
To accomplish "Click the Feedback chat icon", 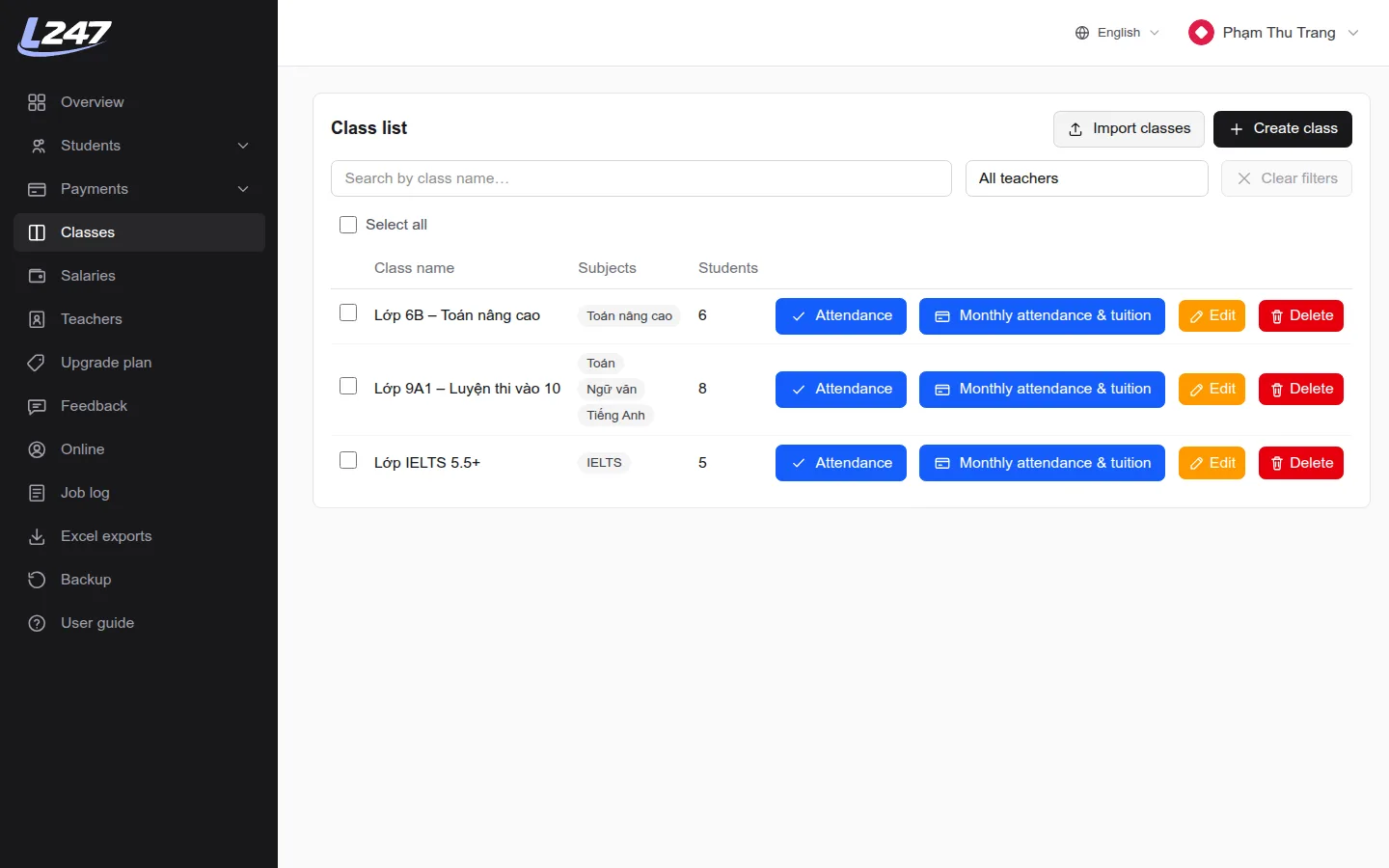I will (37, 406).
